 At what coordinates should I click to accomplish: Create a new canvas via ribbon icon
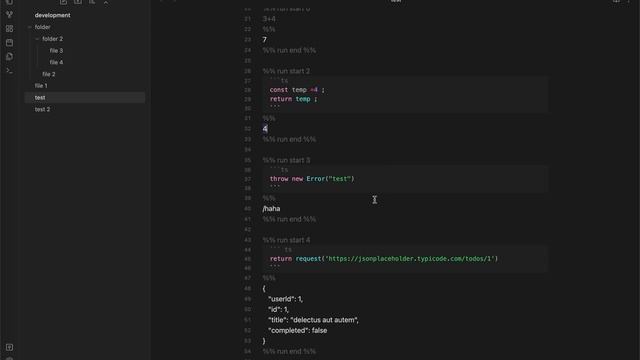[9, 29]
